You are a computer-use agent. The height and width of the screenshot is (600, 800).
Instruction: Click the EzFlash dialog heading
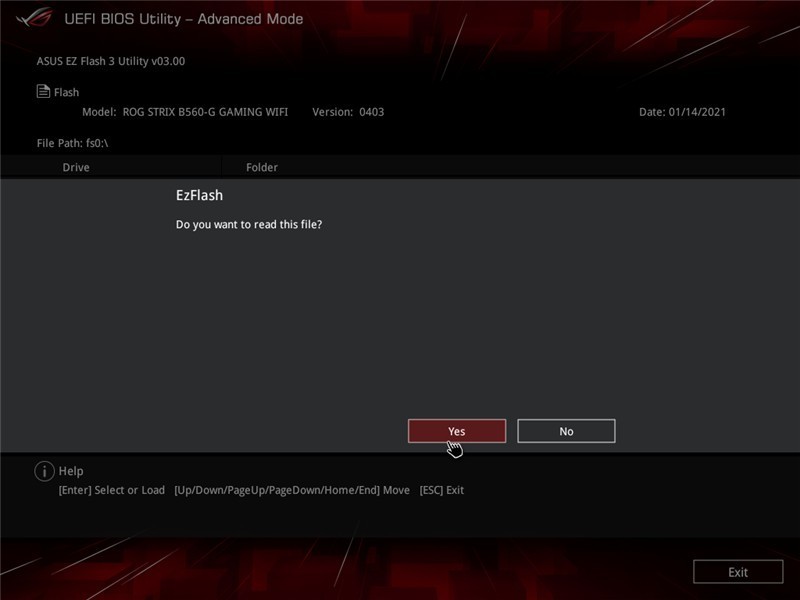click(x=199, y=195)
